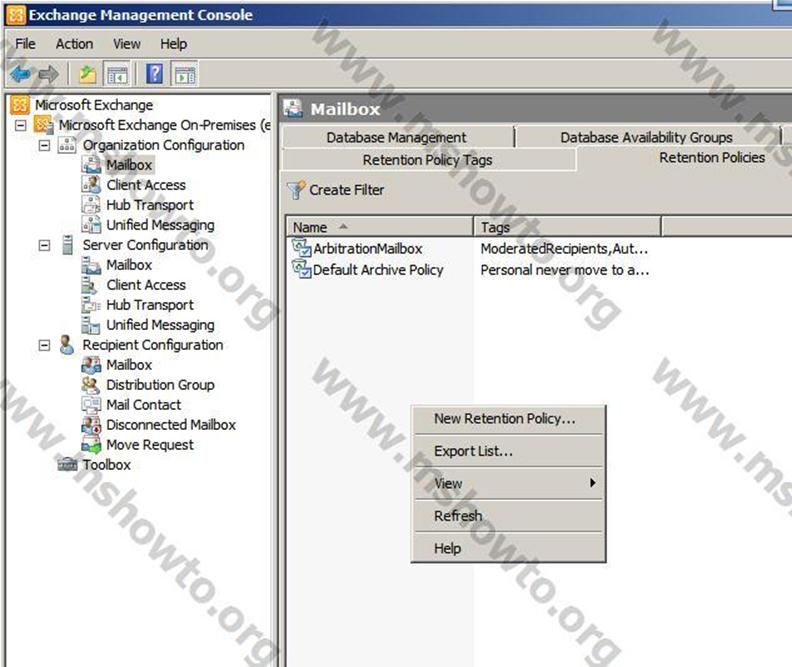Click the Disconnected Mailbox icon

click(x=91, y=425)
